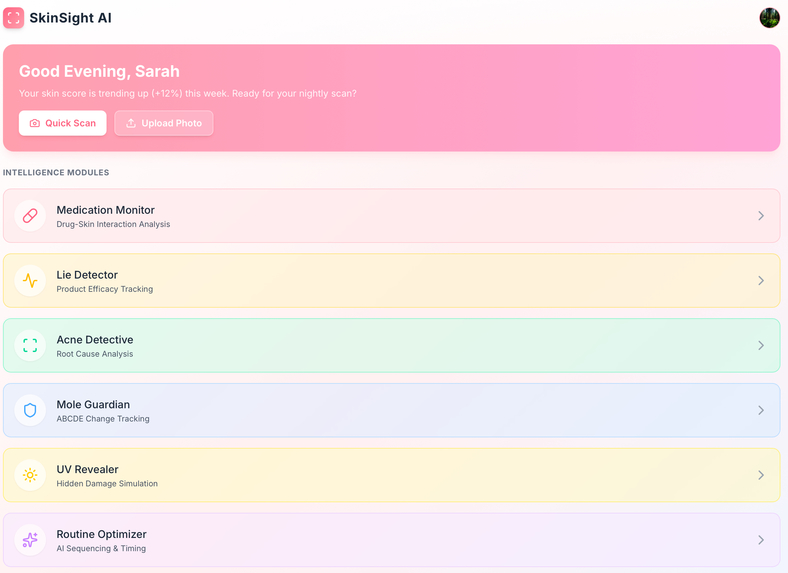The height and width of the screenshot is (573, 788).
Task: Expand Mole Guardian via its chevron
Action: click(x=761, y=410)
